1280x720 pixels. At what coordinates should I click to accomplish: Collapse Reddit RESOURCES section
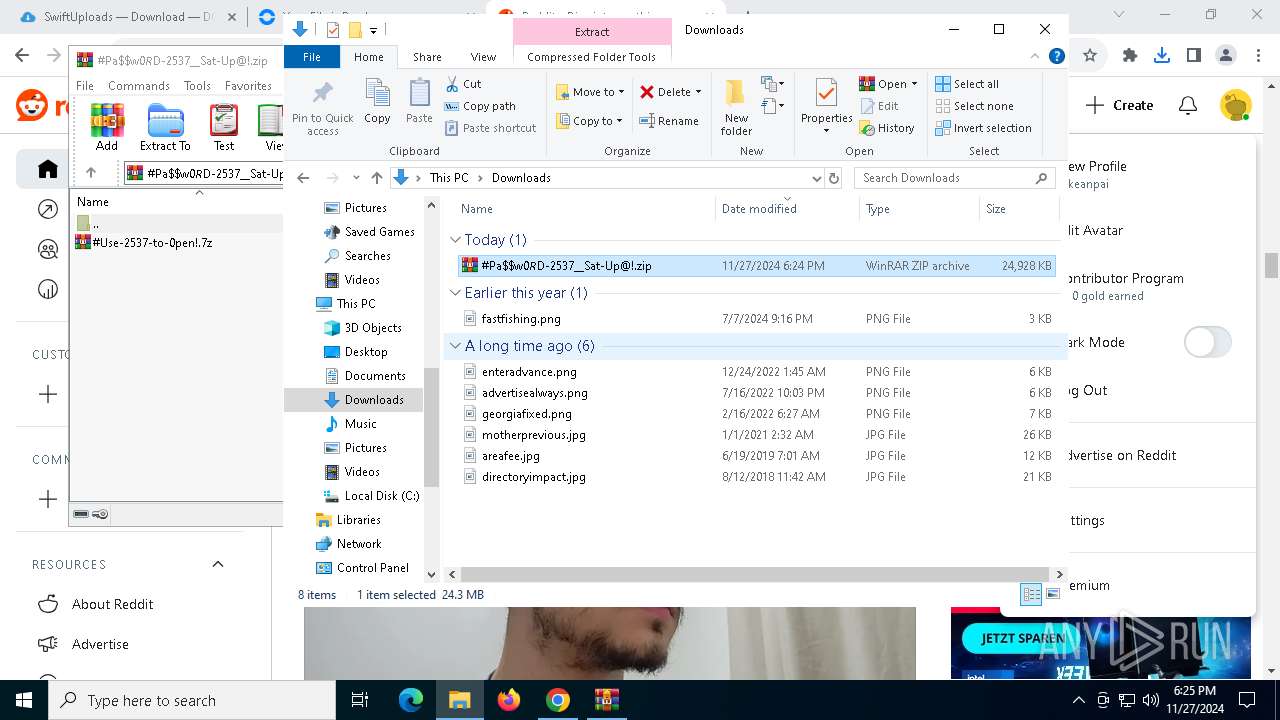click(x=218, y=564)
